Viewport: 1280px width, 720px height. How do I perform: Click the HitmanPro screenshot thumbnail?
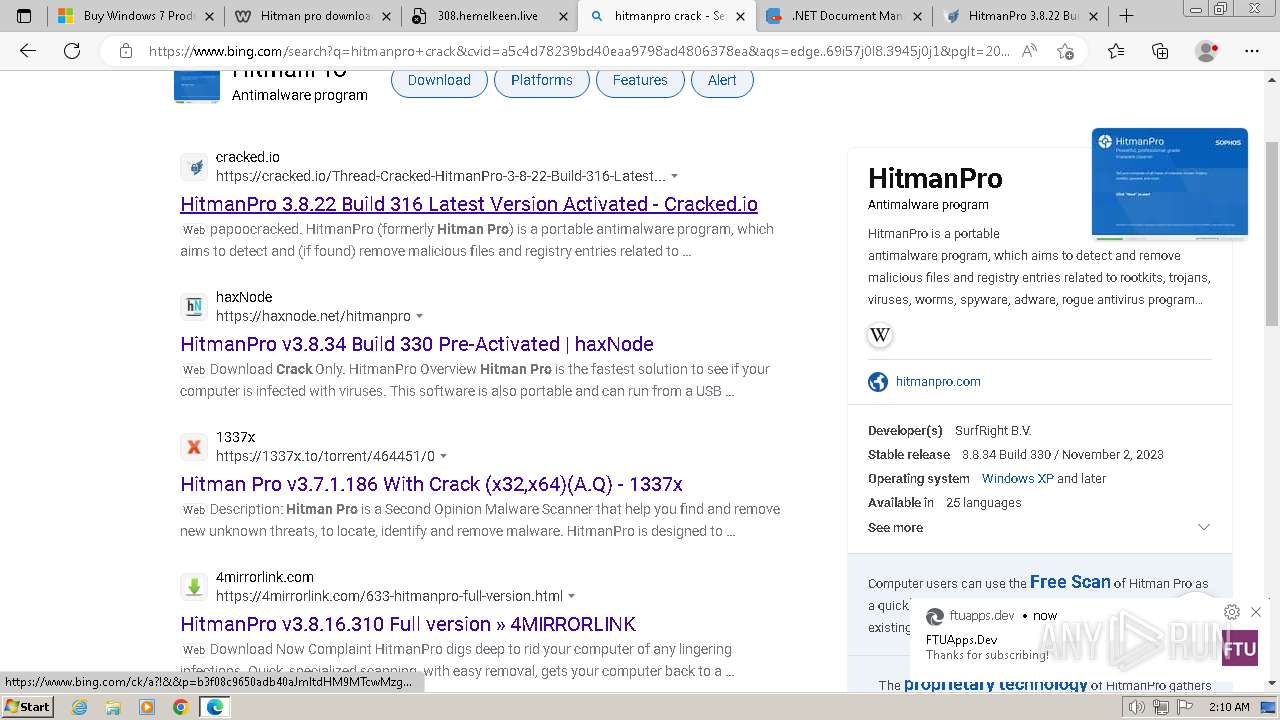point(1170,185)
